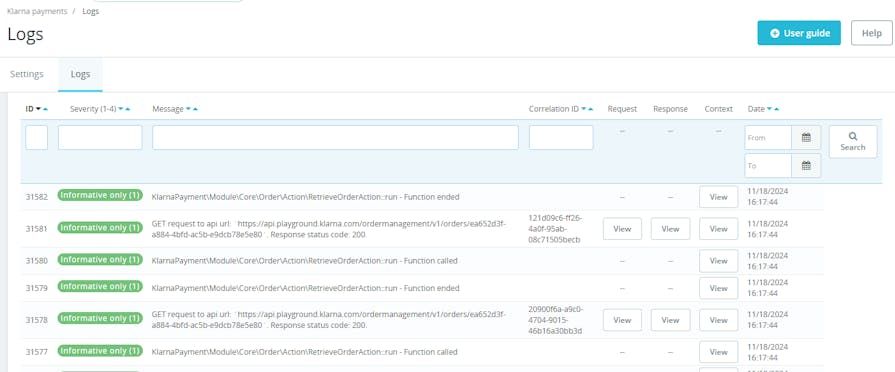895x372 pixels.
Task: Click the Severity (1-4) column header
Action: tap(93, 109)
